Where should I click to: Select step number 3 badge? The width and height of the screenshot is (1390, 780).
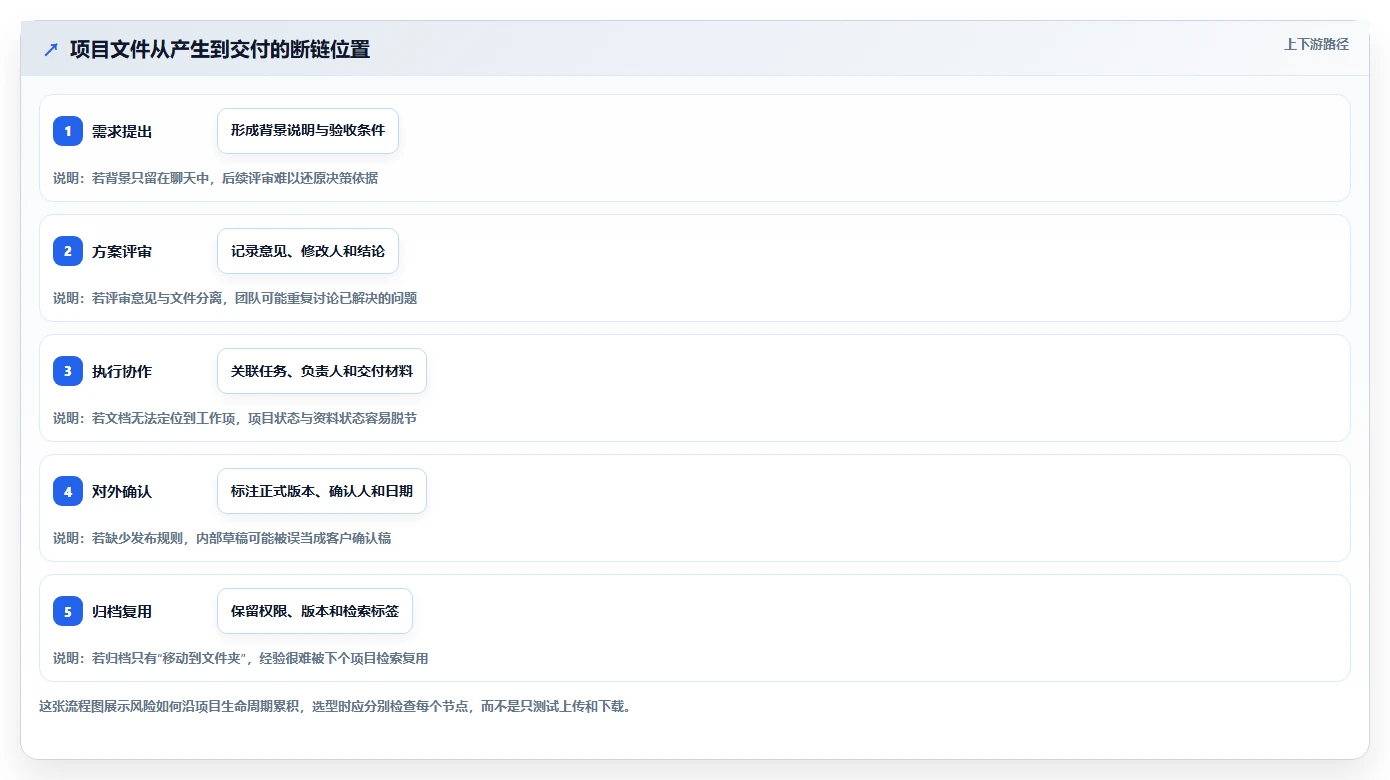(x=68, y=371)
